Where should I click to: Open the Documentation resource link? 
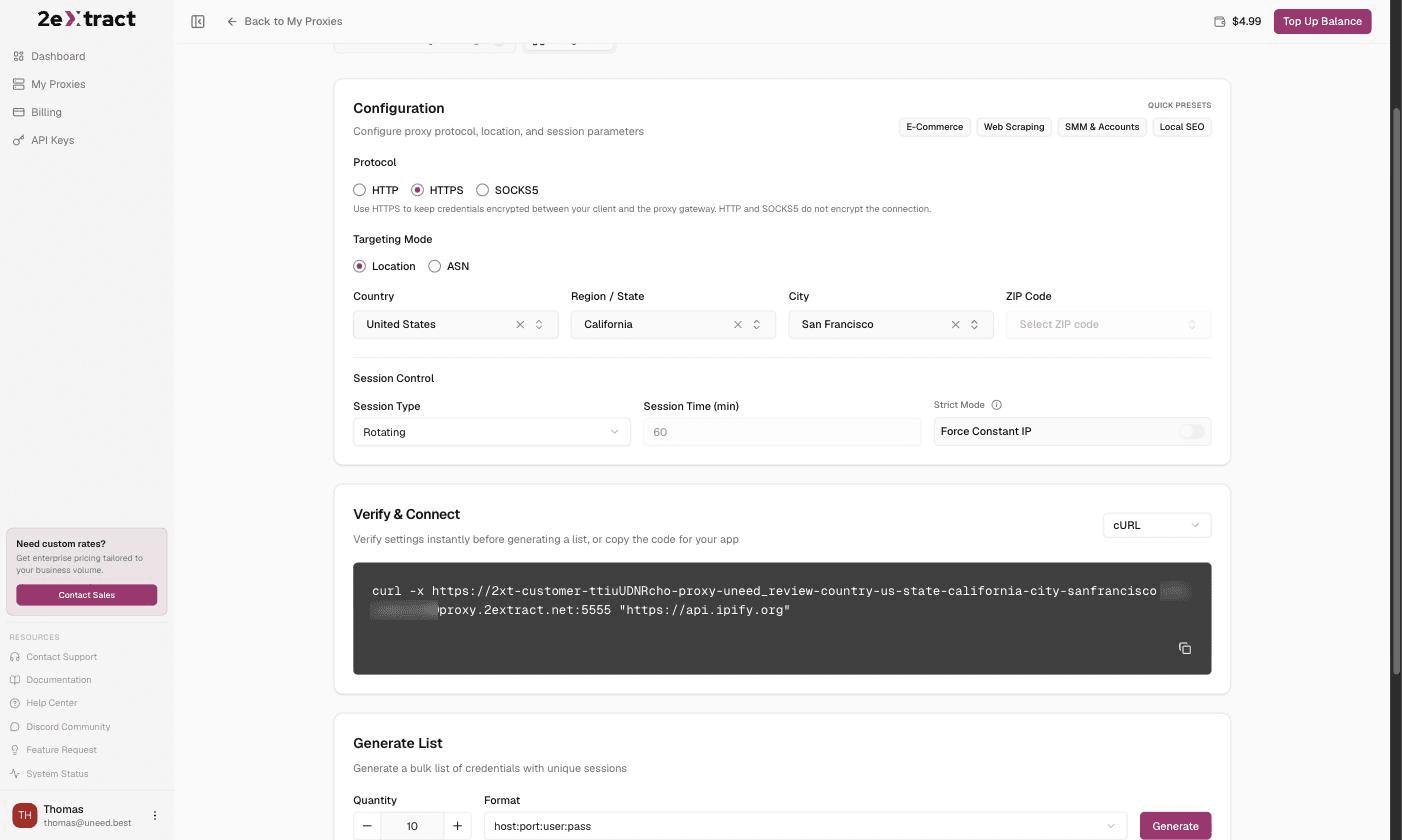59,680
